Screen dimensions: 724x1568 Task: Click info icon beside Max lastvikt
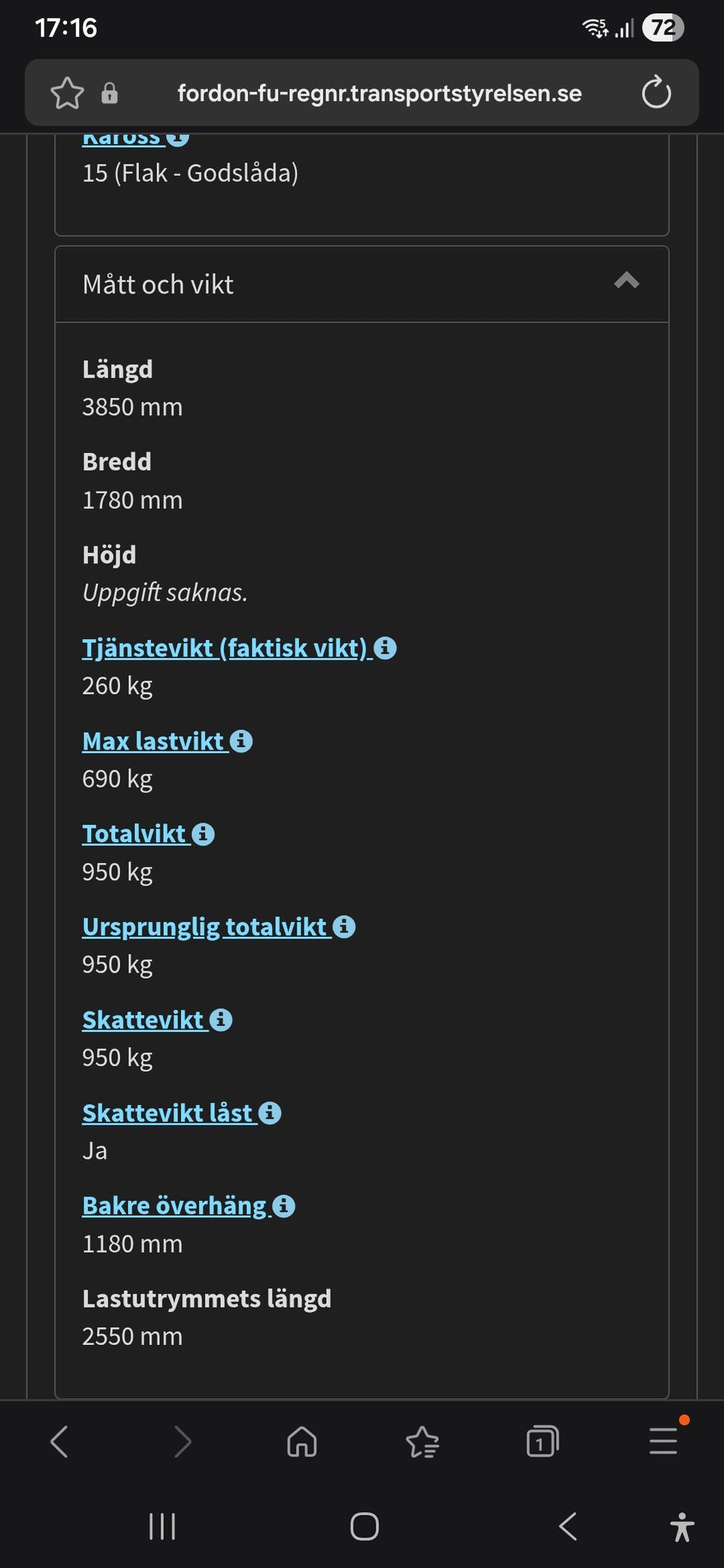[x=241, y=741]
